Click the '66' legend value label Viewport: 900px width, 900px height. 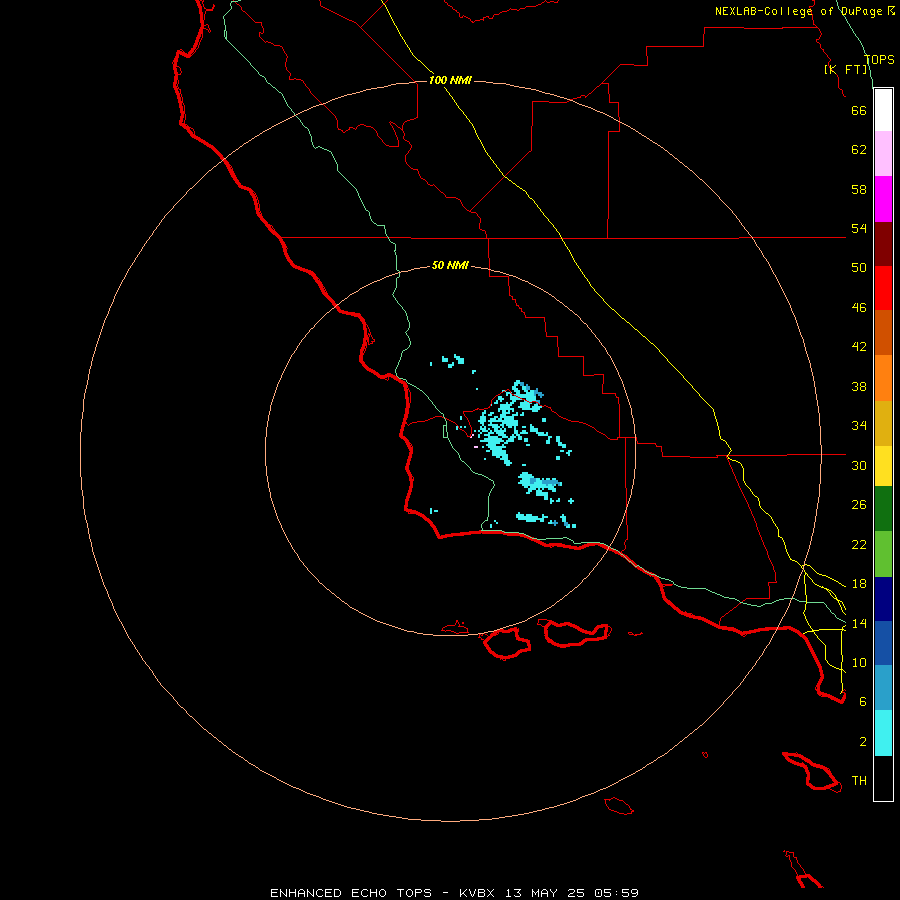click(x=859, y=111)
